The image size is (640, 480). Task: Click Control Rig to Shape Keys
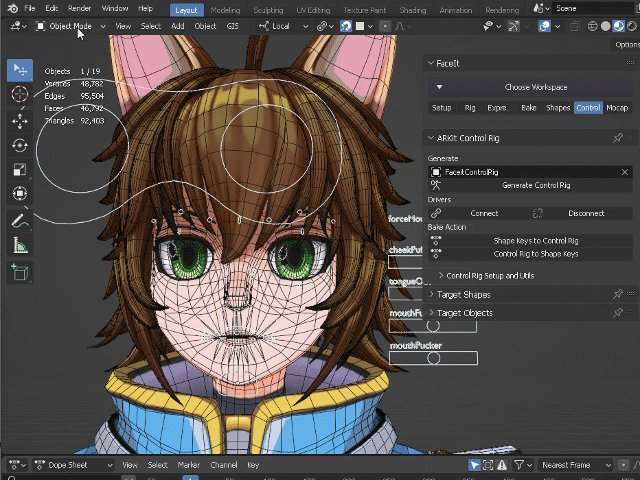[531, 254]
